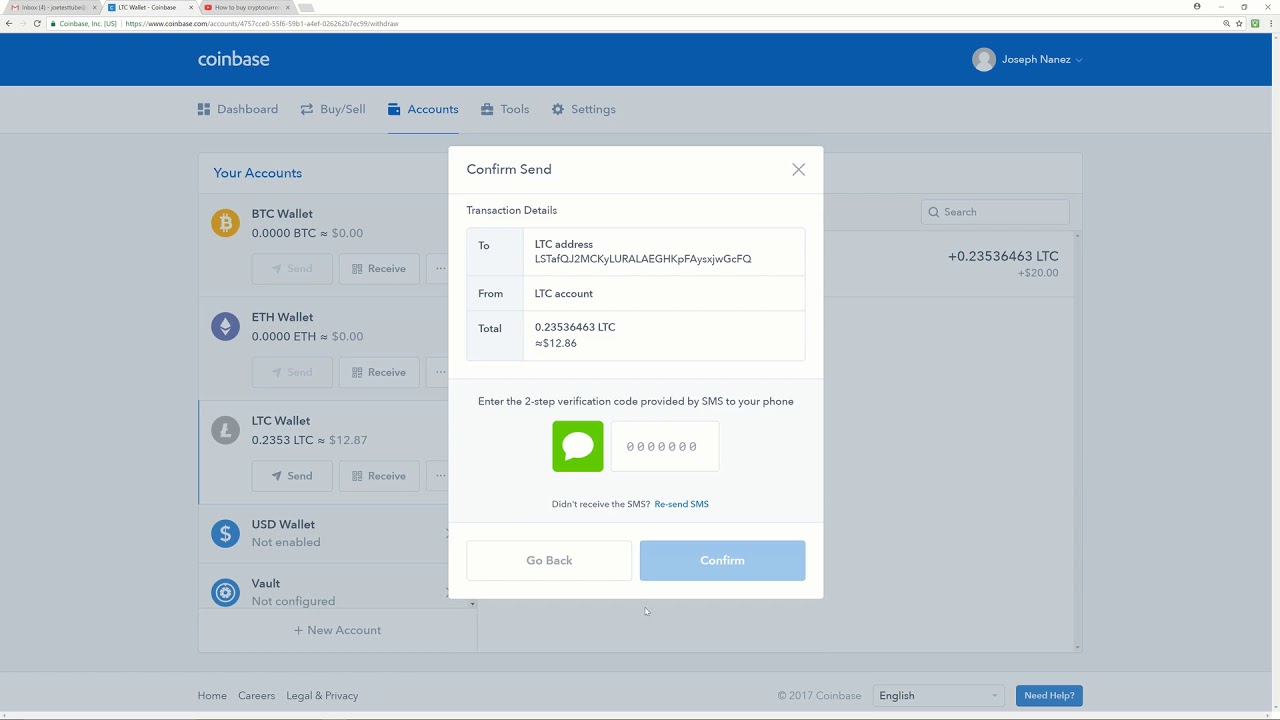The image size is (1280, 720).
Task: Focus the 2-step verification code field
Action: [665, 446]
